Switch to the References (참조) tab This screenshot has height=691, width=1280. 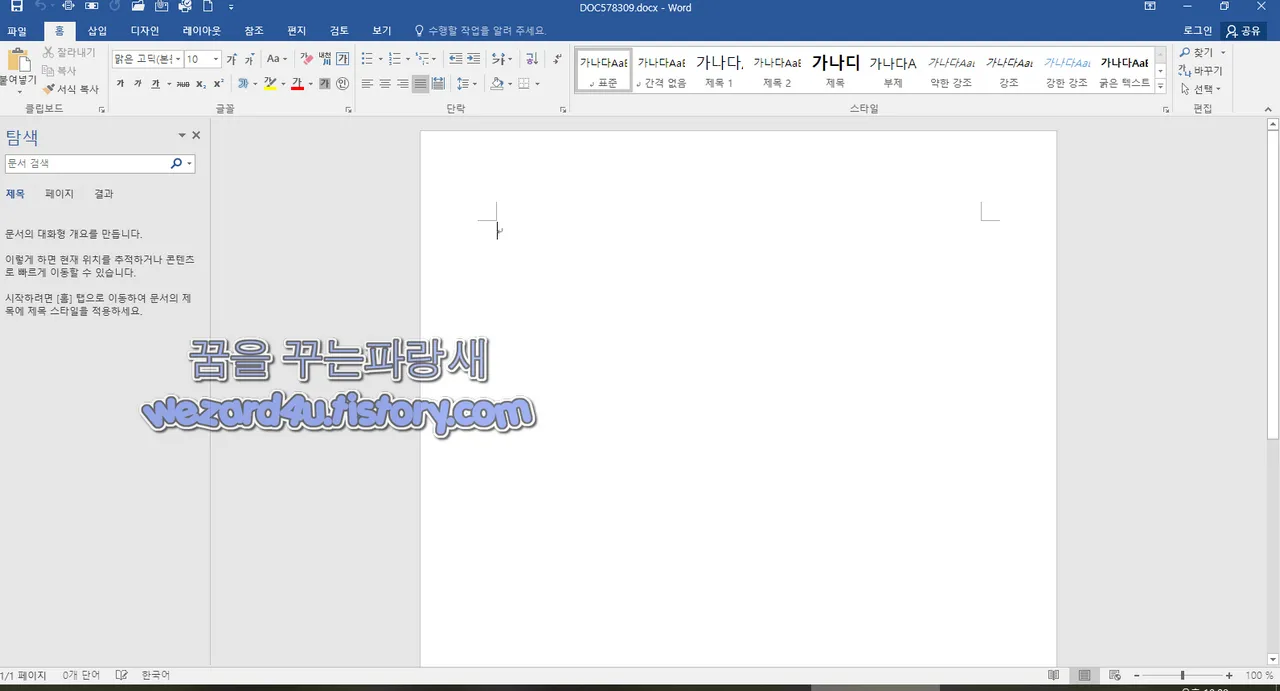pos(254,31)
